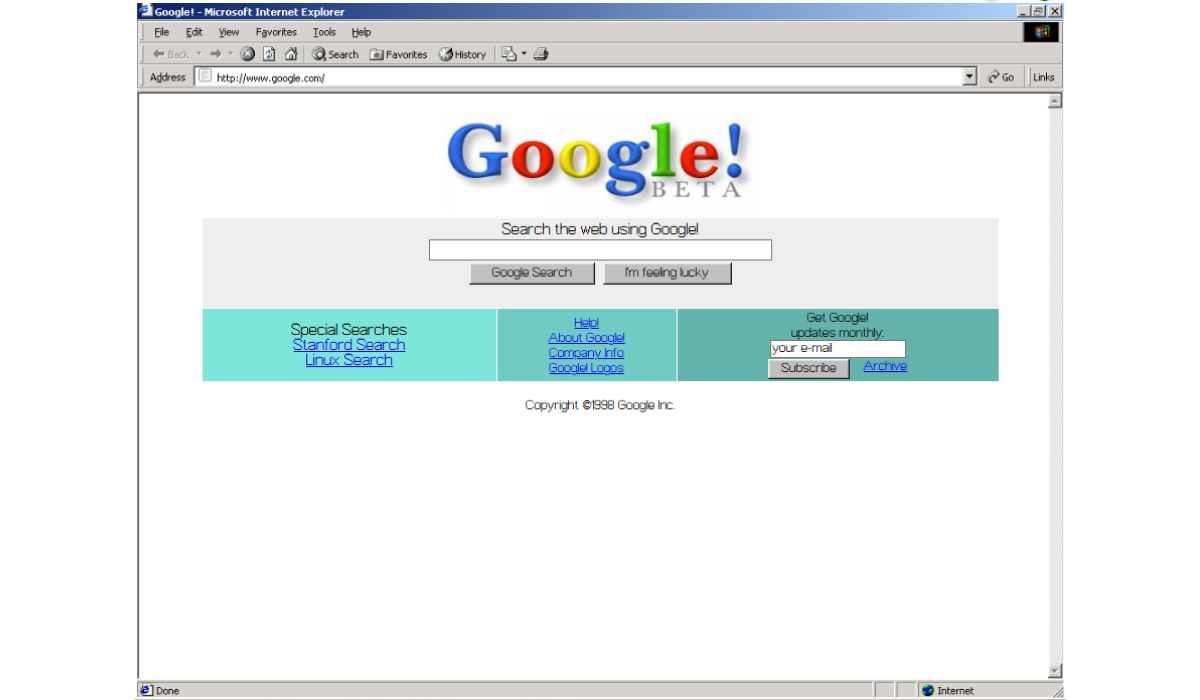Viewport: 1200px width, 700px height.
Task: Click the Internet zone status indicator
Action: tap(946, 690)
